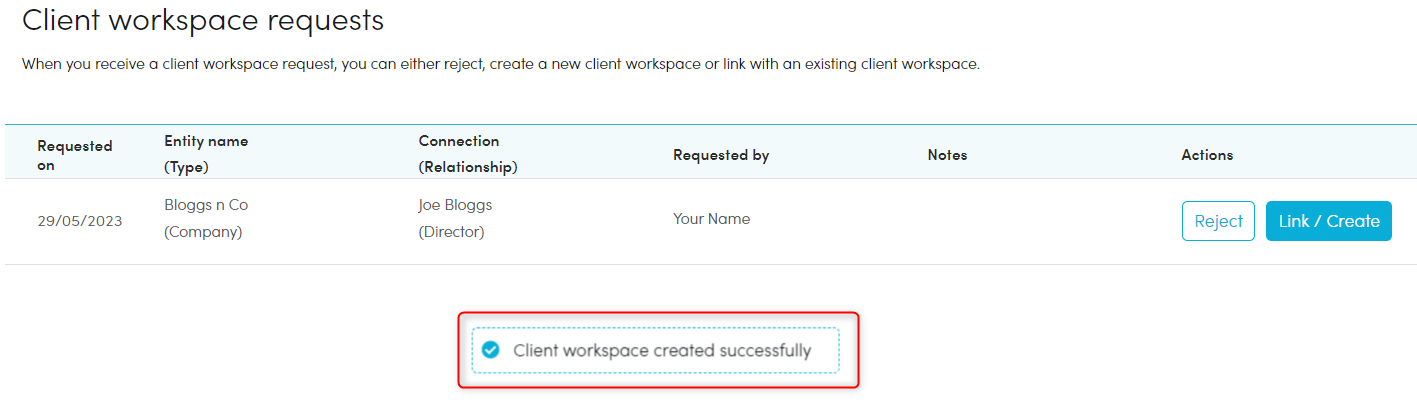1417x404 pixels.
Task: Click the Requested on column header
Action: point(74,155)
